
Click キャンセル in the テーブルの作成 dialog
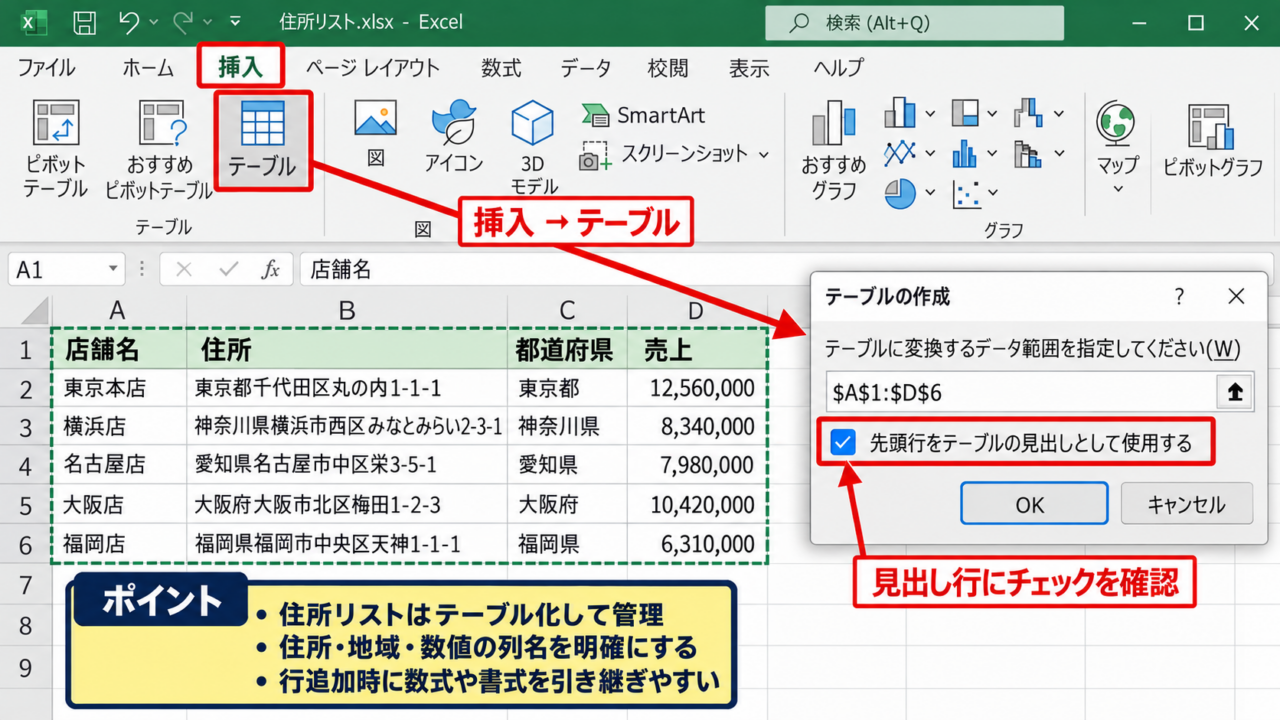[1187, 504]
